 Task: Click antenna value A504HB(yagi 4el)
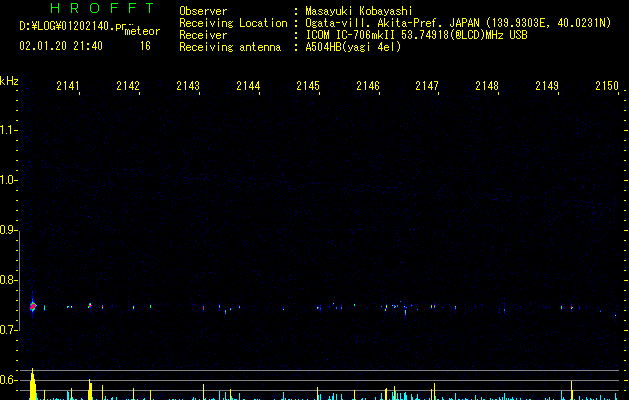tap(353, 47)
